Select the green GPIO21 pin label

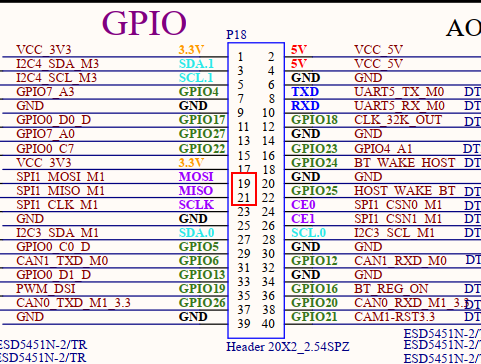tap(314, 317)
